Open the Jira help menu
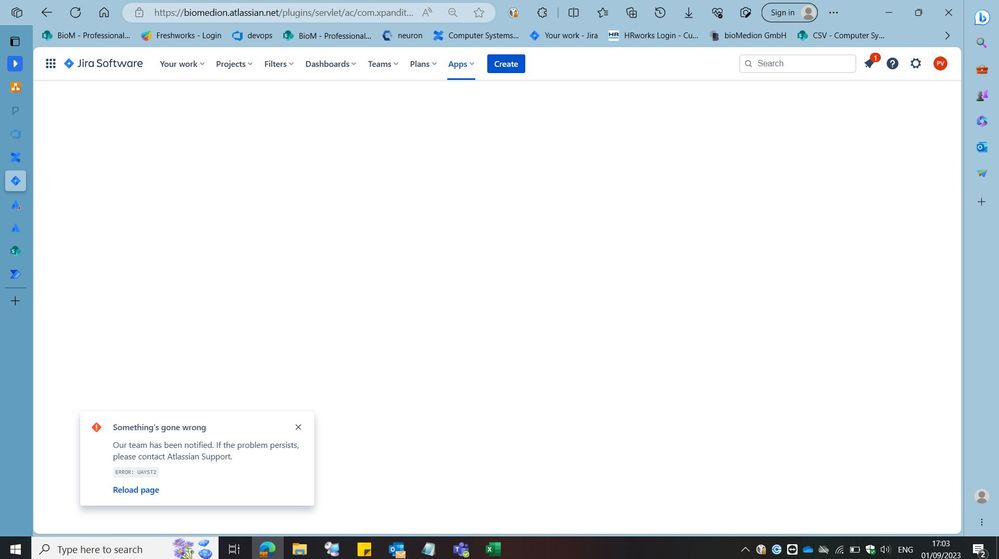Image resolution: width=999 pixels, height=559 pixels. point(893,64)
